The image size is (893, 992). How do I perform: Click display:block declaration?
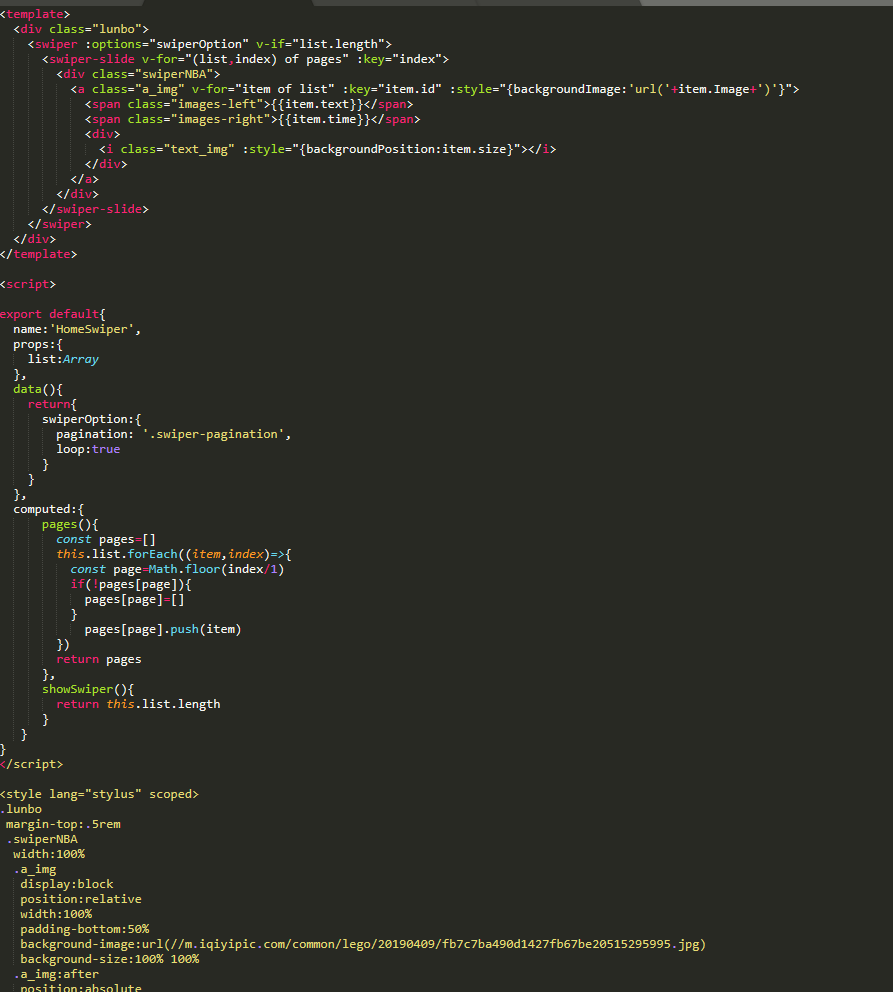tap(67, 884)
